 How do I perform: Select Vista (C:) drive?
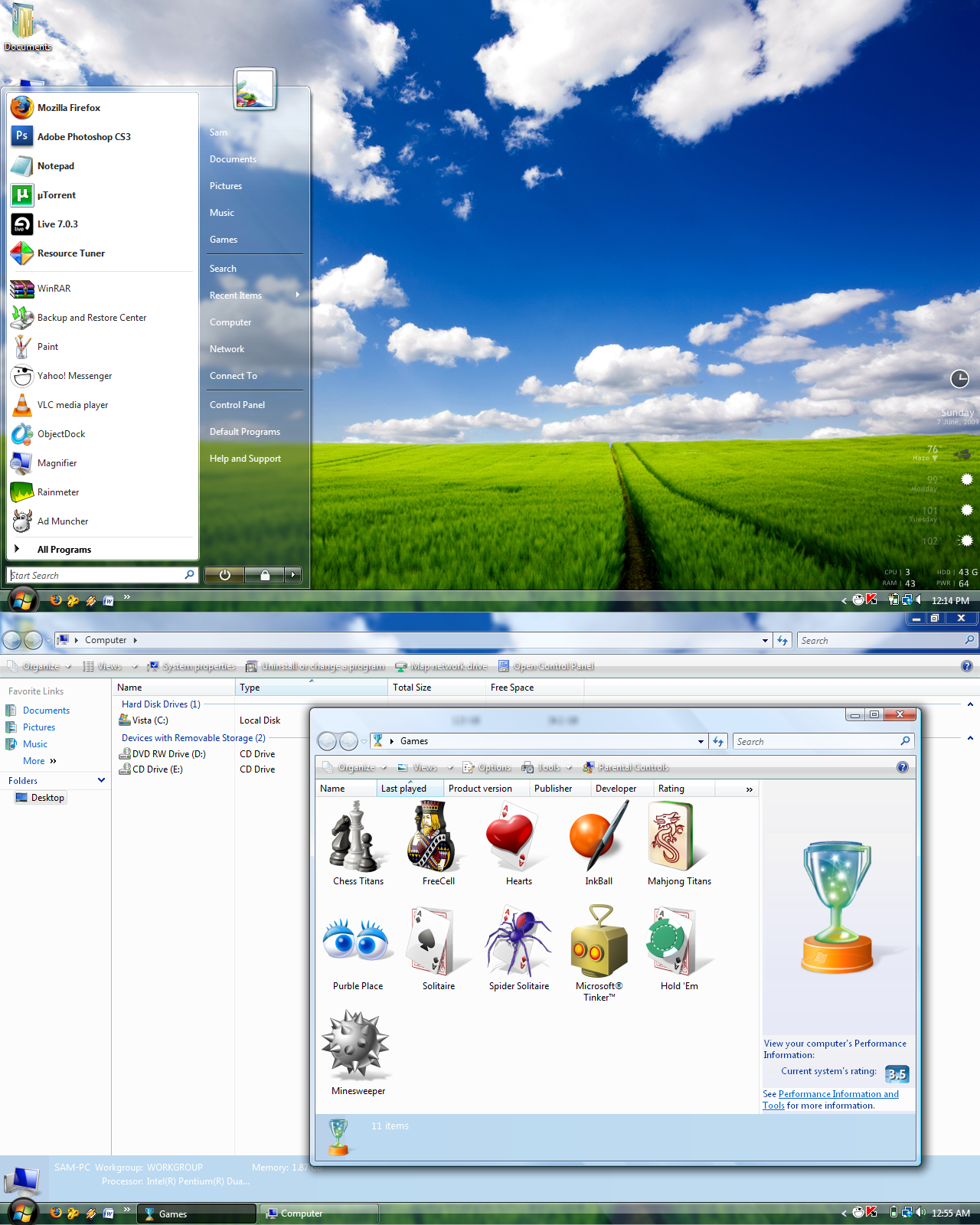pyautogui.click(x=143, y=720)
